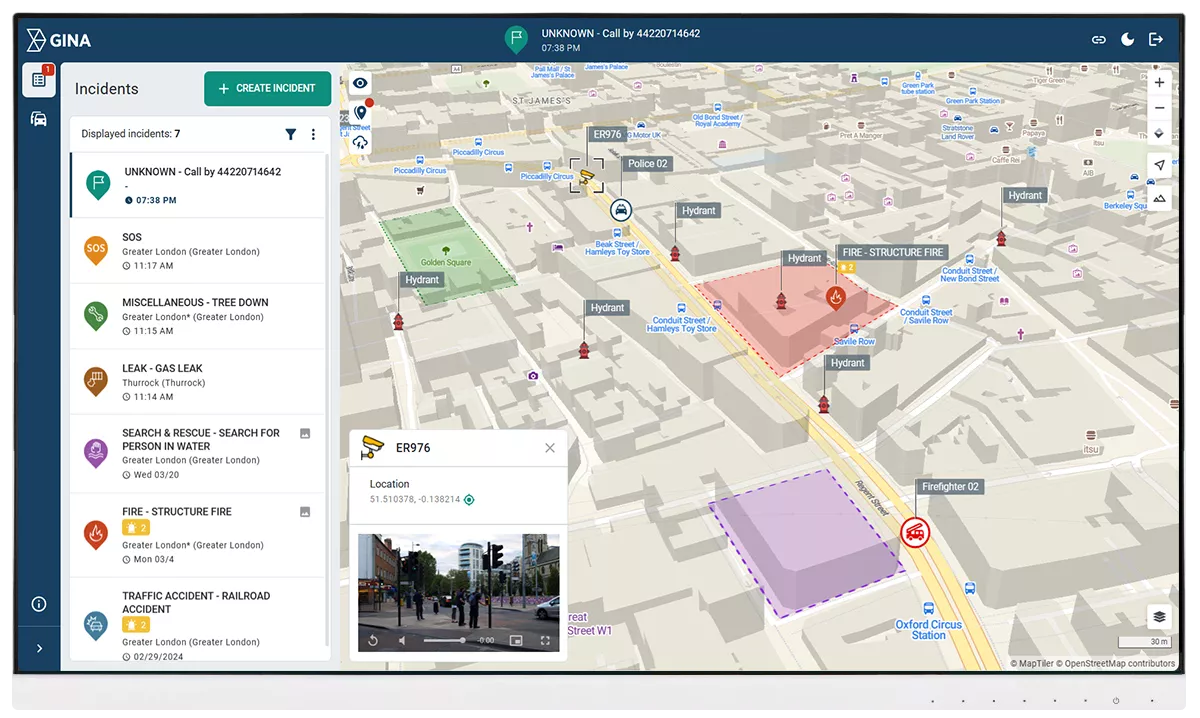Click the copy link icon in header
This screenshot has height=718, width=1200.
1098,39
